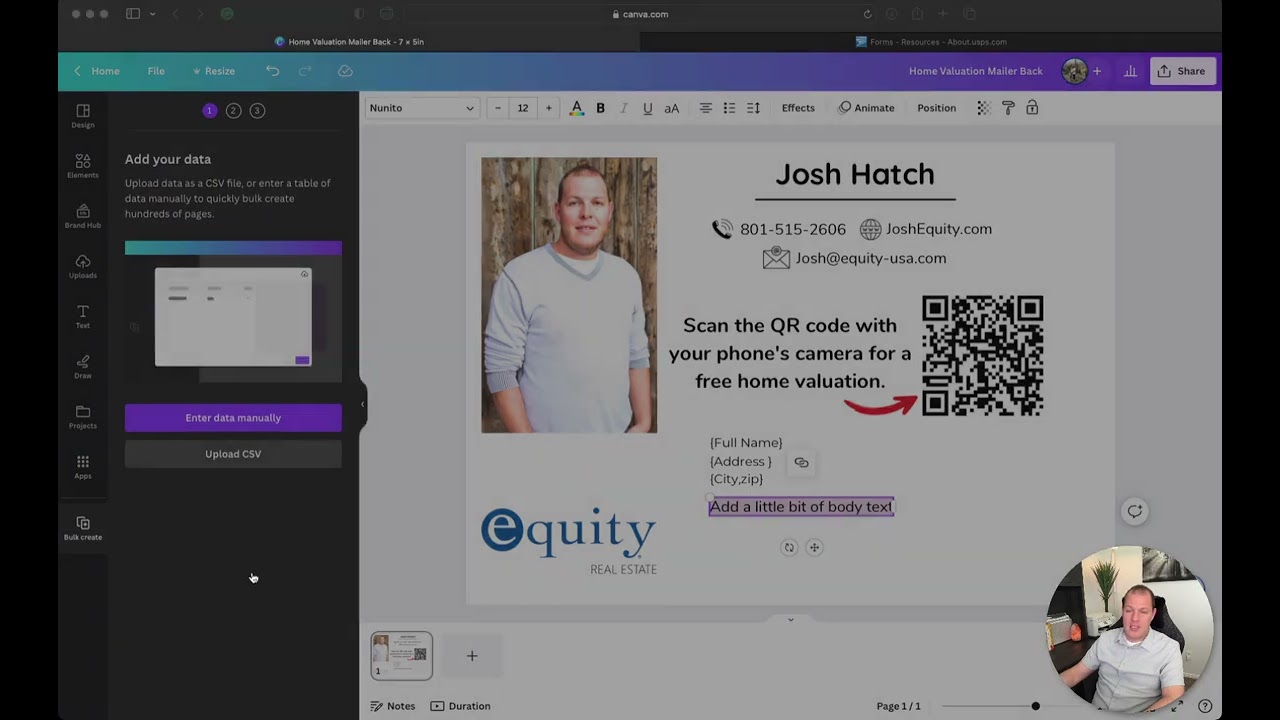1280x720 pixels.
Task: Go back to Home
Action: 97,71
